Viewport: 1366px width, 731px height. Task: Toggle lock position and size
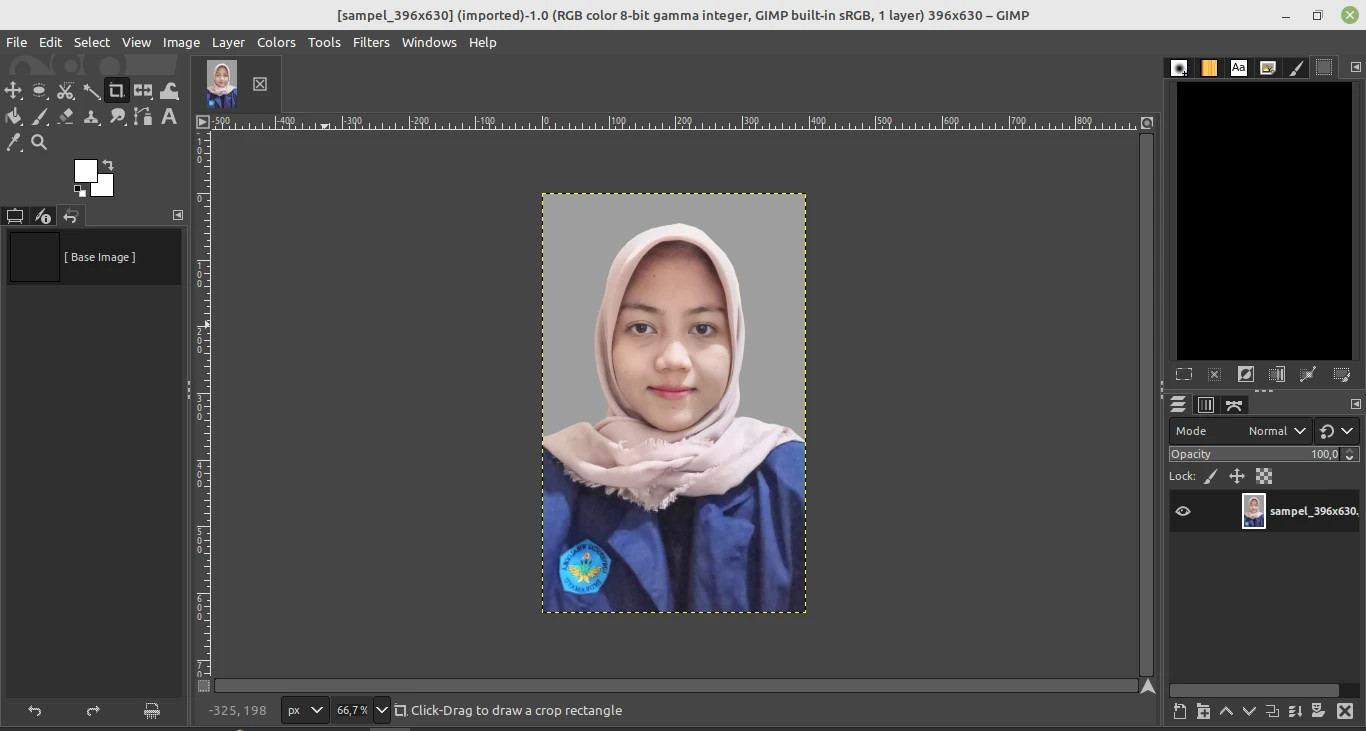1237,477
